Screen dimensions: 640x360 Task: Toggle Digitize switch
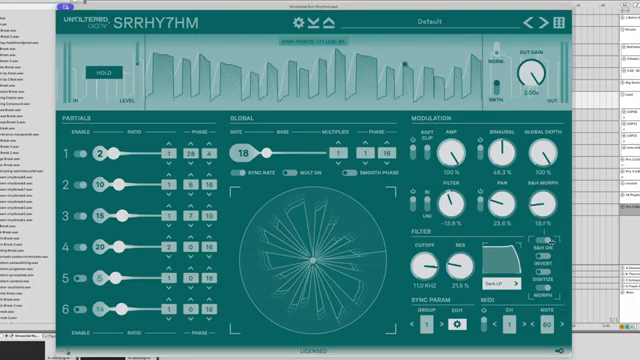point(543,272)
